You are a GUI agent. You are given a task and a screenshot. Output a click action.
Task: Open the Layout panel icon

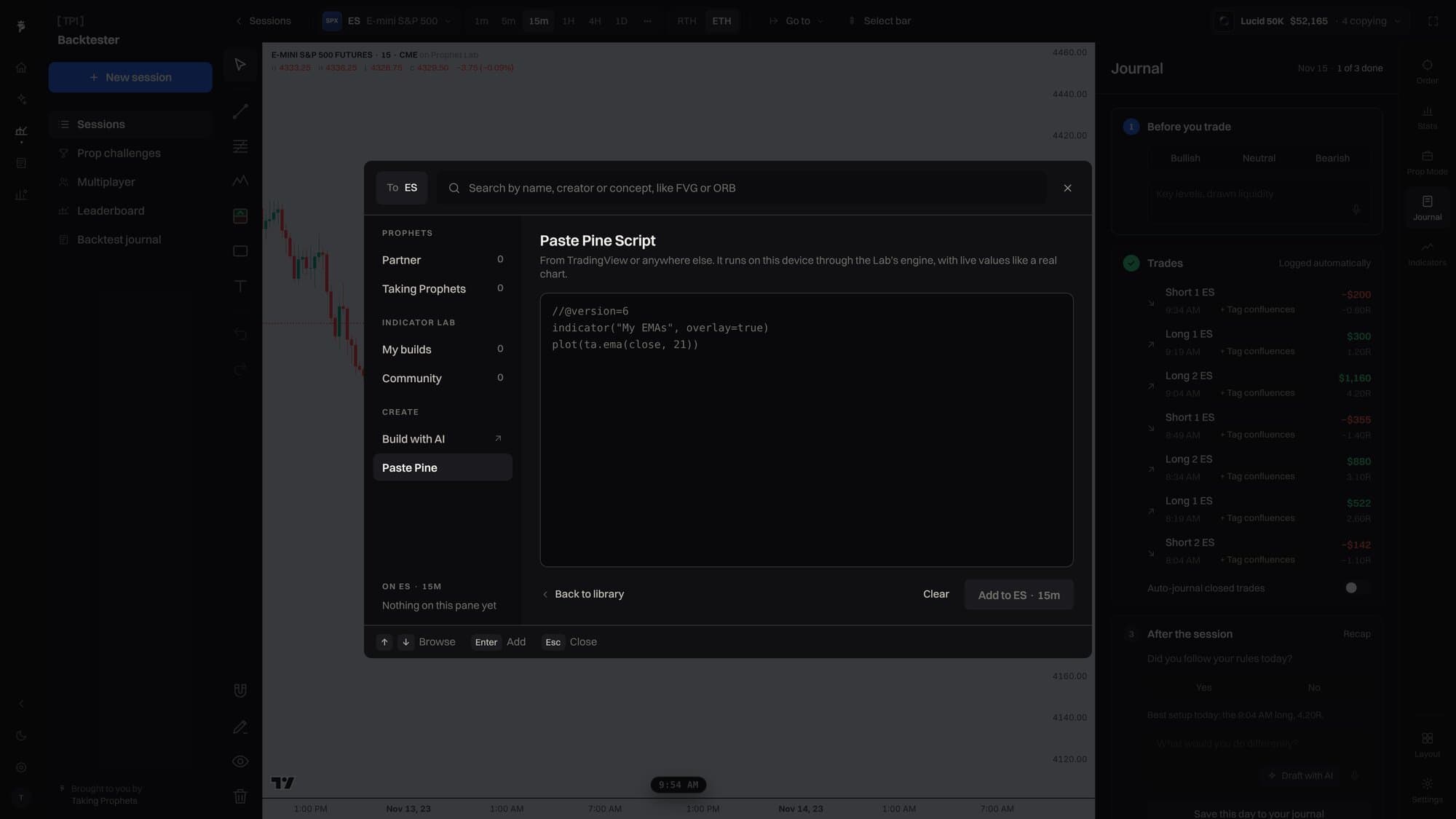[1427, 745]
